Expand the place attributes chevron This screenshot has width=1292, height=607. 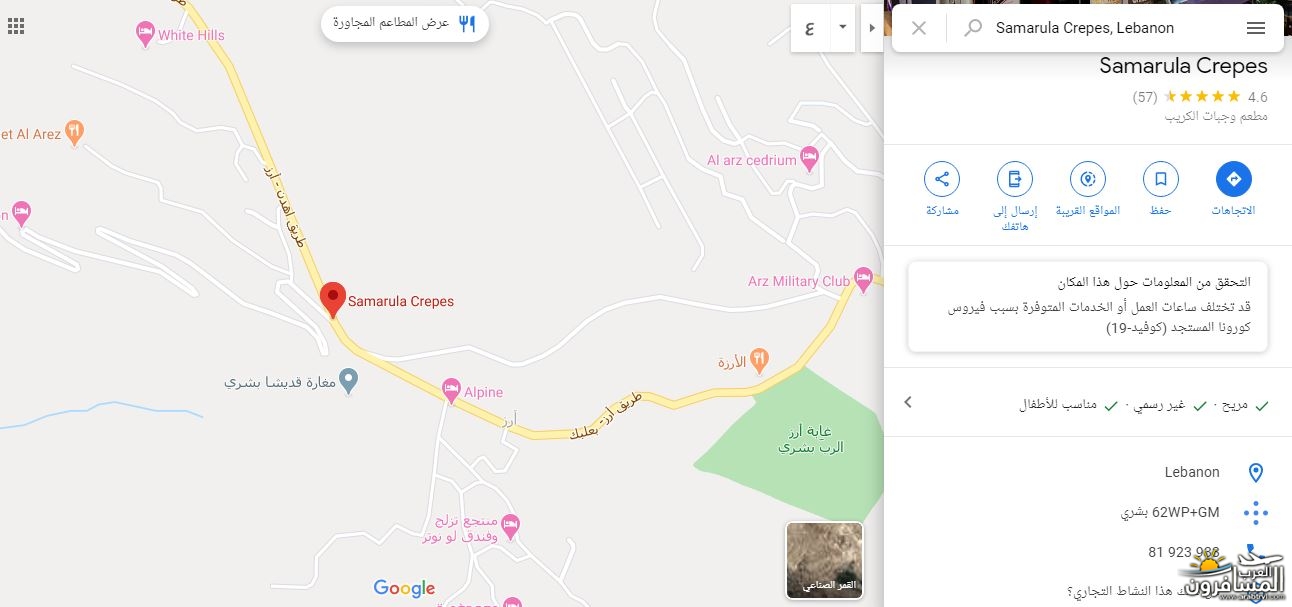coord(908,402)
